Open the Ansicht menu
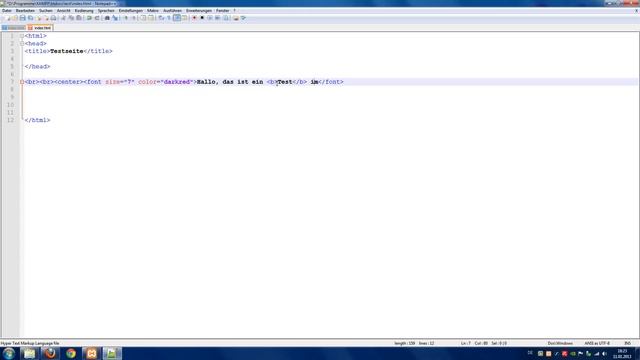The height and width of the screenshot is (360, 640). [63, 11]
